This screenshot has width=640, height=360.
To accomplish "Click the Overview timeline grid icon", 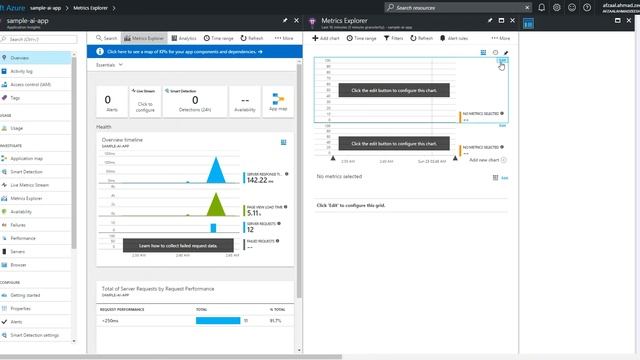I will (x=283, y=142).
